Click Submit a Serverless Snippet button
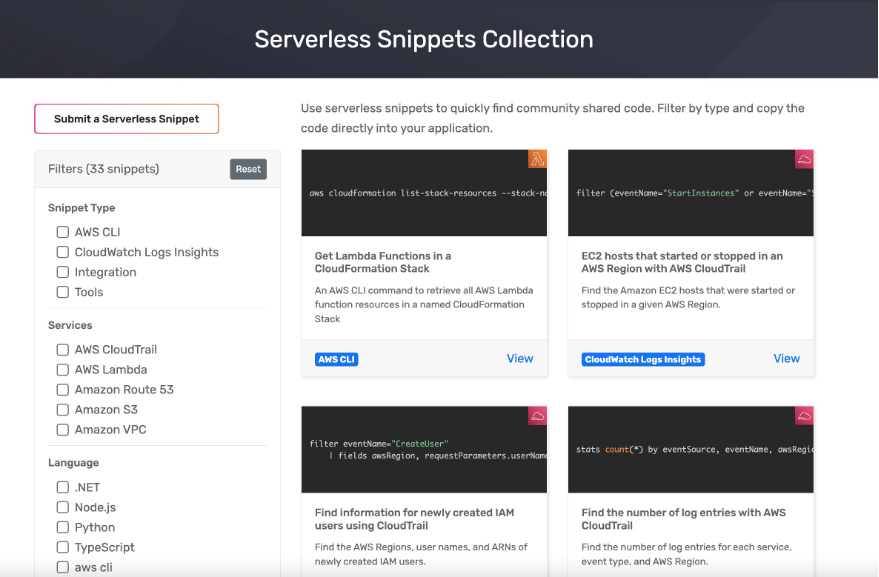Viewport: 879px width, 577px height. pos(127,119)
